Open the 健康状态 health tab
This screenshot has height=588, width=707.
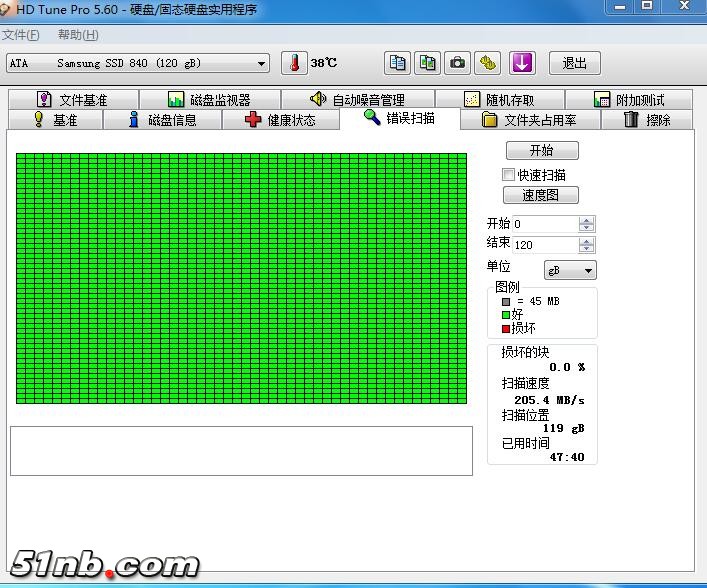[x=279, y=120]
